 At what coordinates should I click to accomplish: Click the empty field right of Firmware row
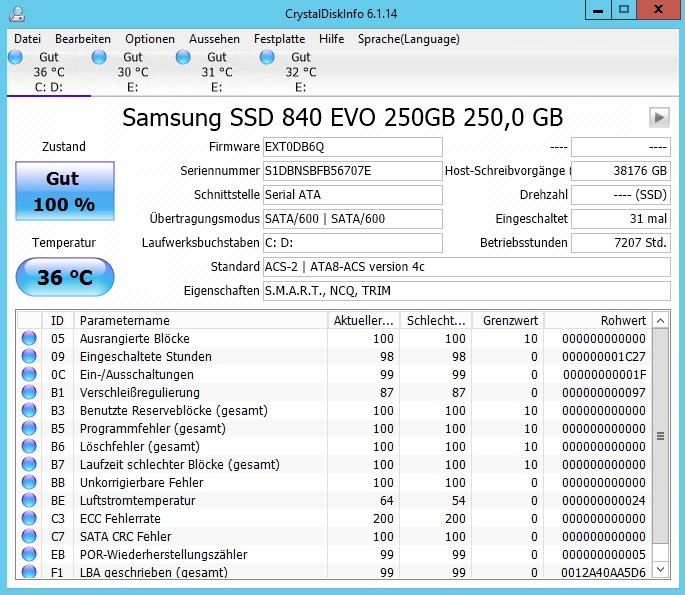point(621,147)
